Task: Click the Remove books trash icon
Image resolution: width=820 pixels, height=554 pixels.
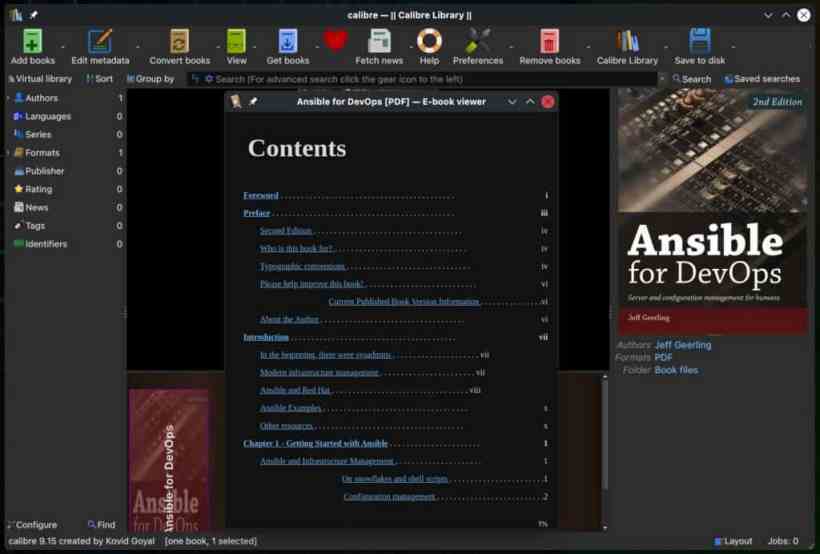Action: pos(549,41)
